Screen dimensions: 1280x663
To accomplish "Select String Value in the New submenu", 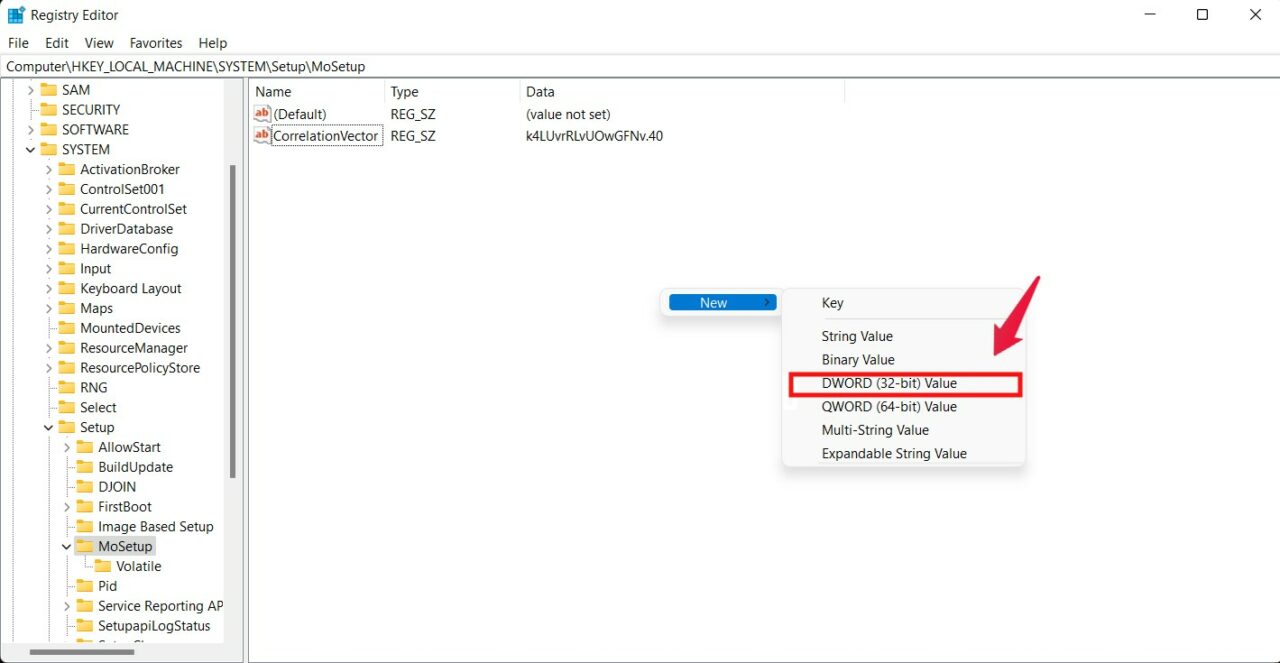I will coord(857,336).
